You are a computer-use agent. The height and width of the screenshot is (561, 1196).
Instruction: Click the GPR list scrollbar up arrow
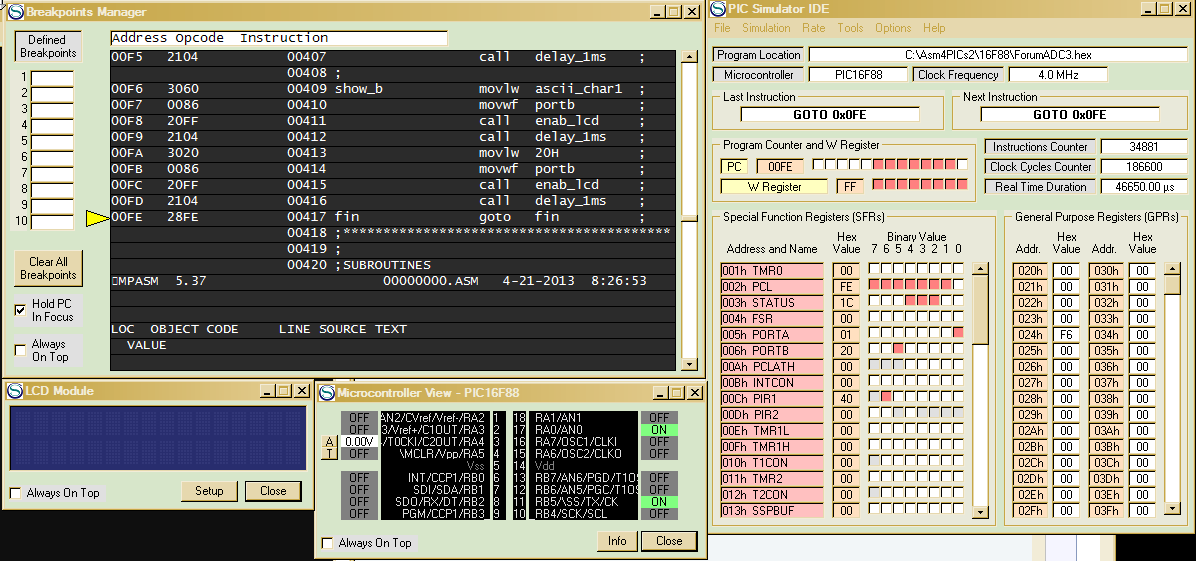[1172, 269]
